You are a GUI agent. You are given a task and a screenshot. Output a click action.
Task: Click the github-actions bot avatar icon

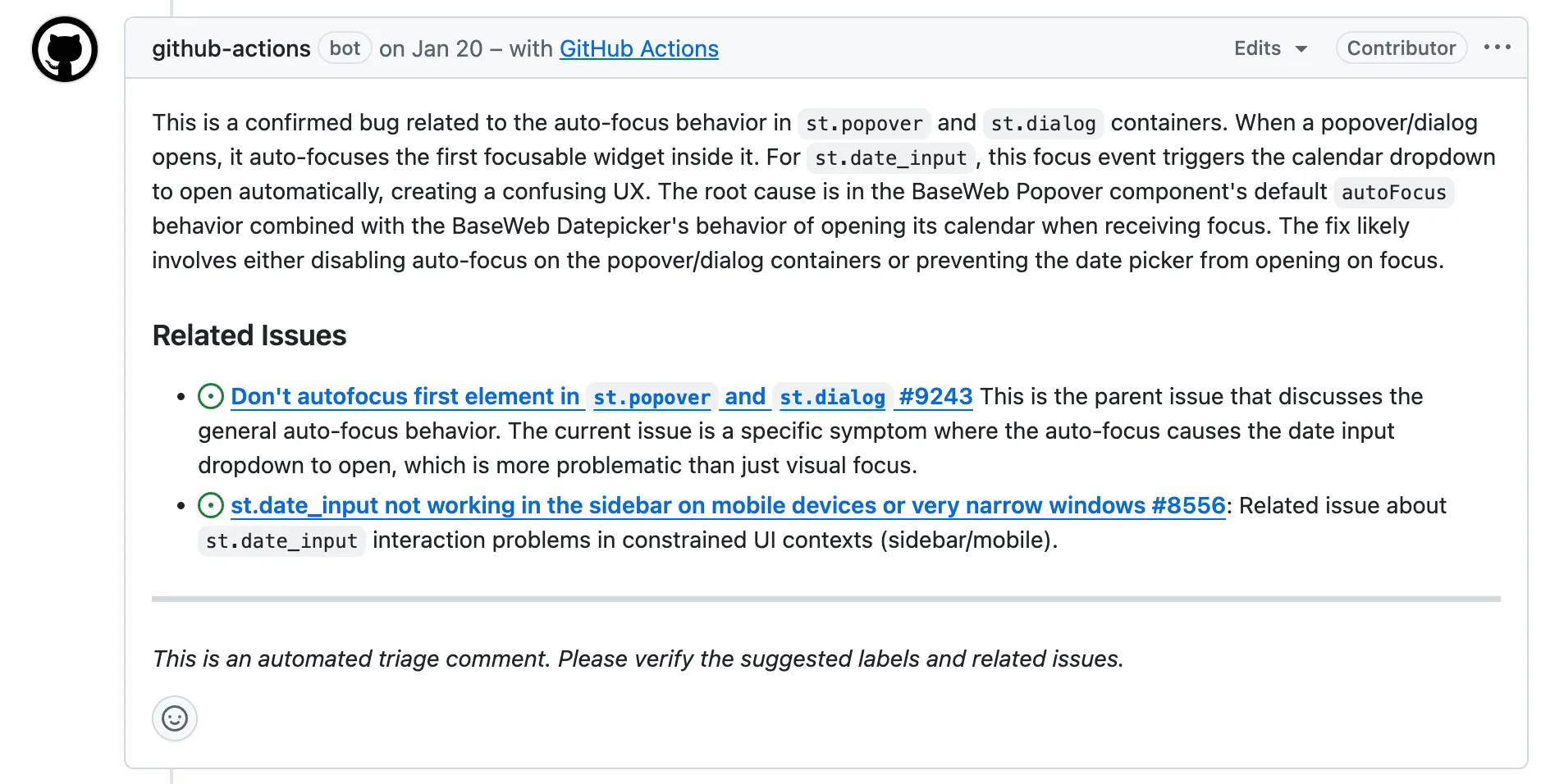tap(64, 49)
